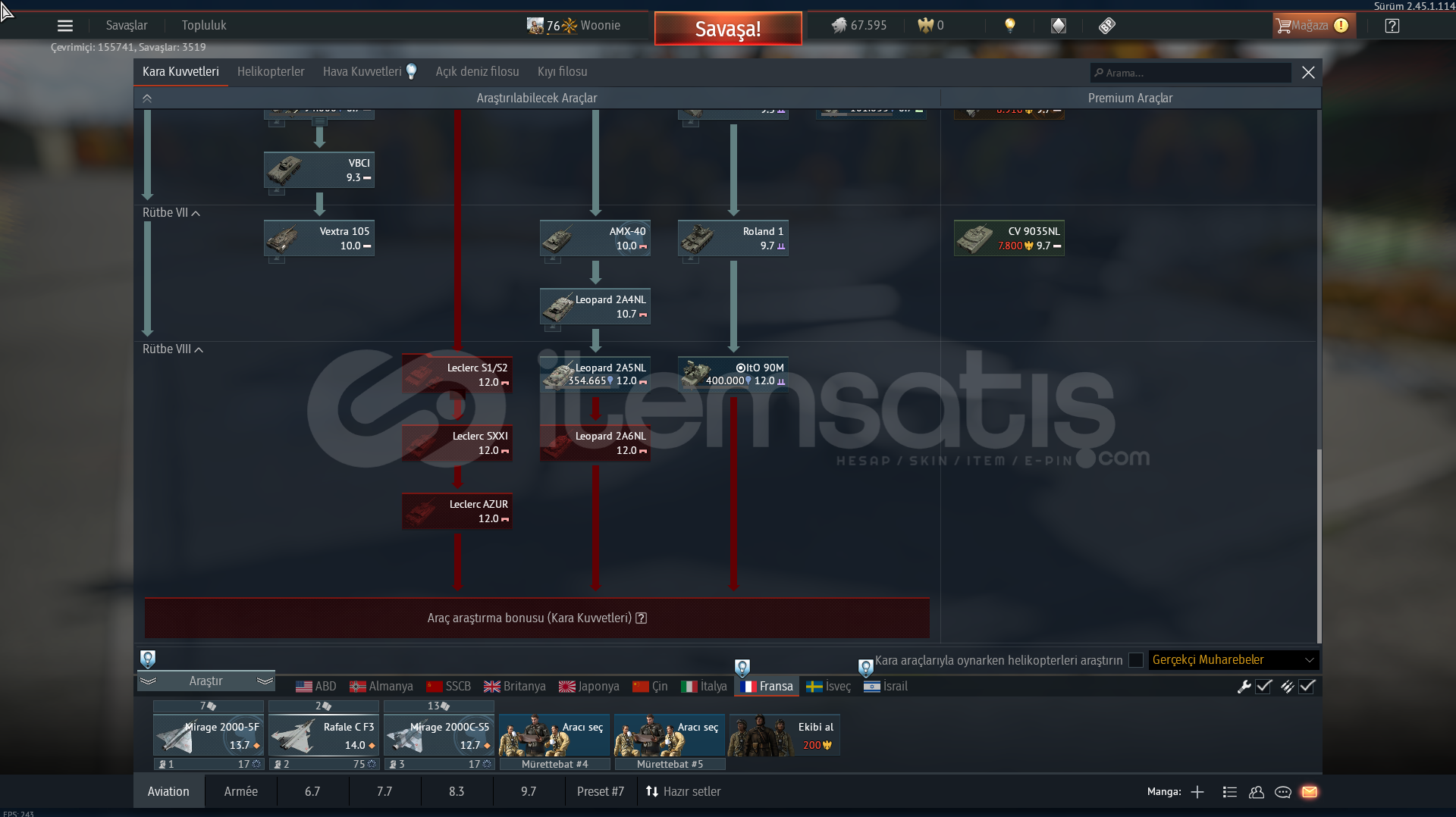The height and width of the screenshot is (817, 1456).
Task: Switch to Preset #7
Action: [x=601, y=792]
